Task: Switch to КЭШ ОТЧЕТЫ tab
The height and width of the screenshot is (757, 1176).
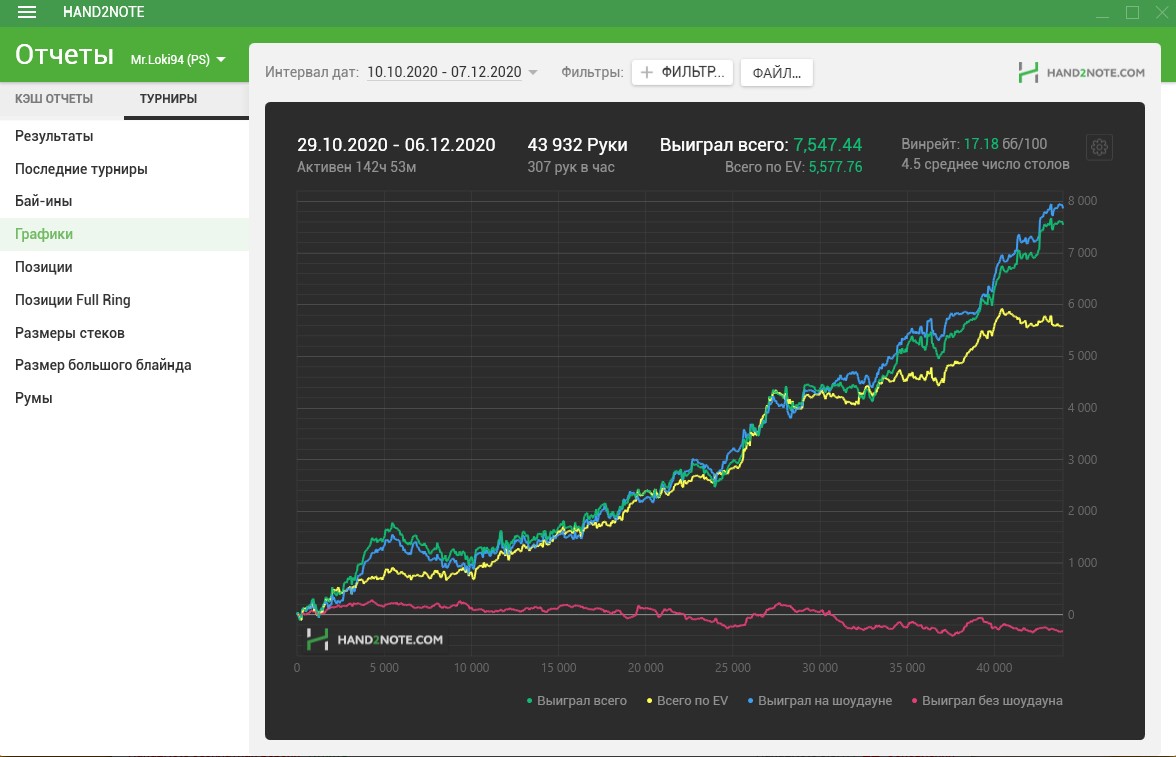Action: tap(54, 98)
